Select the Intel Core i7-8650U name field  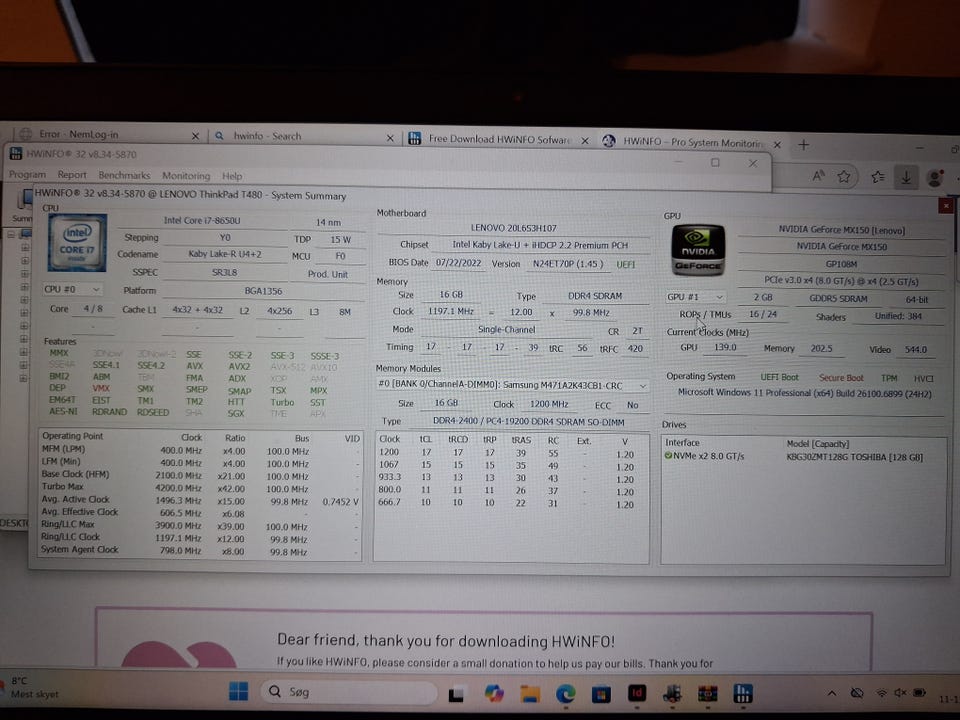(202, 220)
